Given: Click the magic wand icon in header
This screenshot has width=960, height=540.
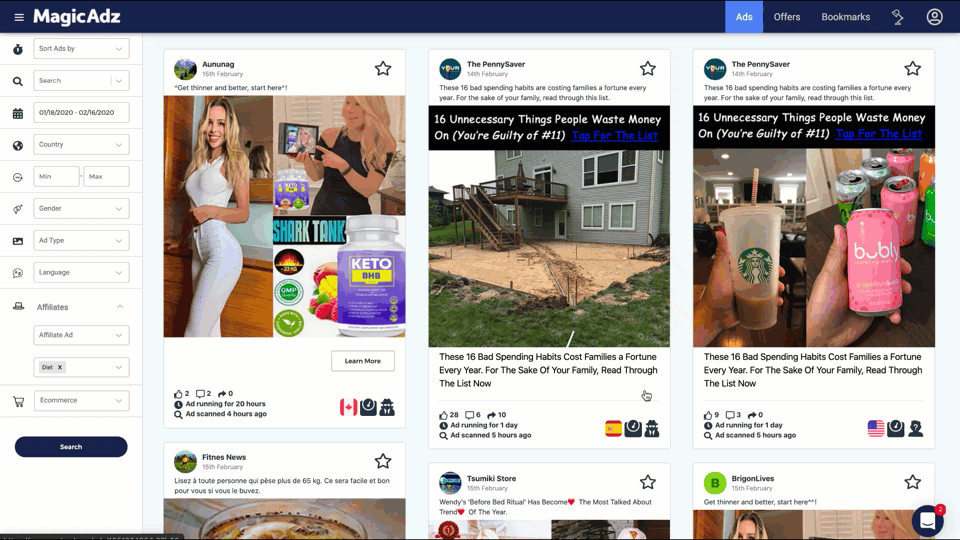Looking at the screenshot, I should 898,17.
